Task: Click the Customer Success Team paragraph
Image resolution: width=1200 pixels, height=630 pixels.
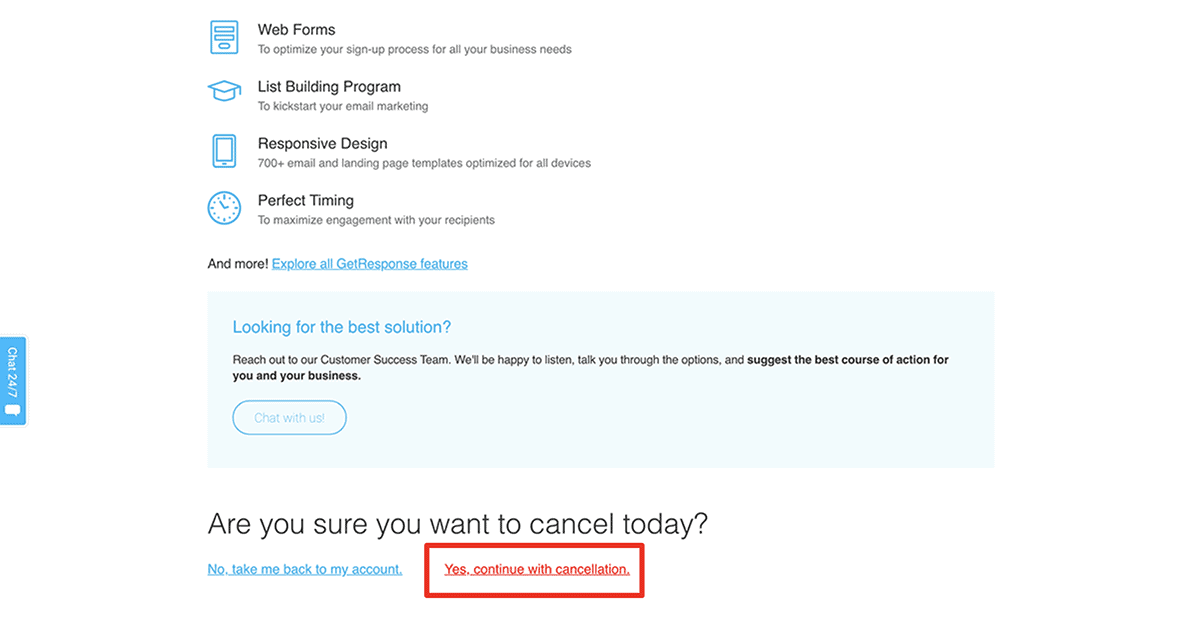Action: (x=590, y=368)
